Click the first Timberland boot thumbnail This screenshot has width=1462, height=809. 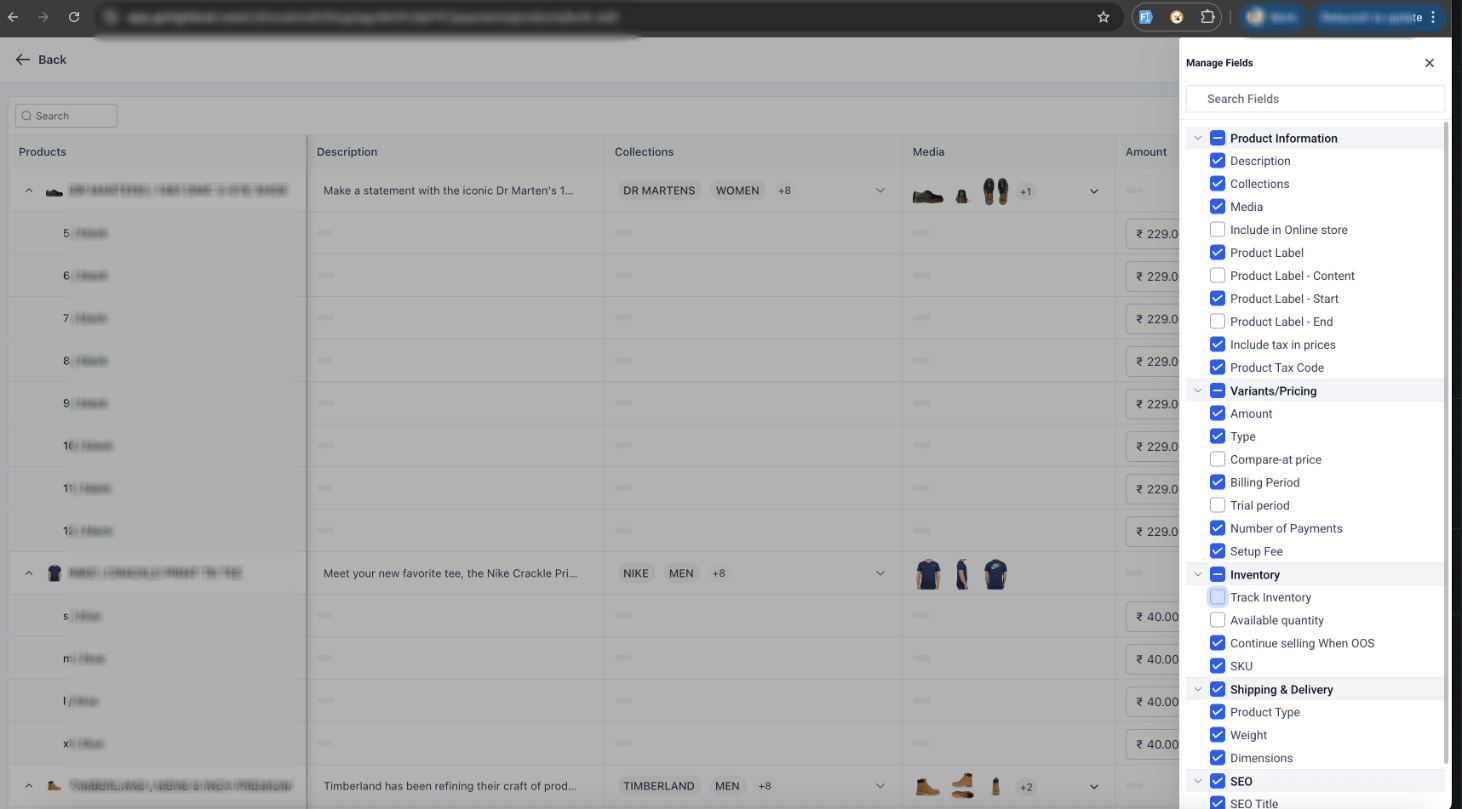pyautogui.click(x=927, y=787)
